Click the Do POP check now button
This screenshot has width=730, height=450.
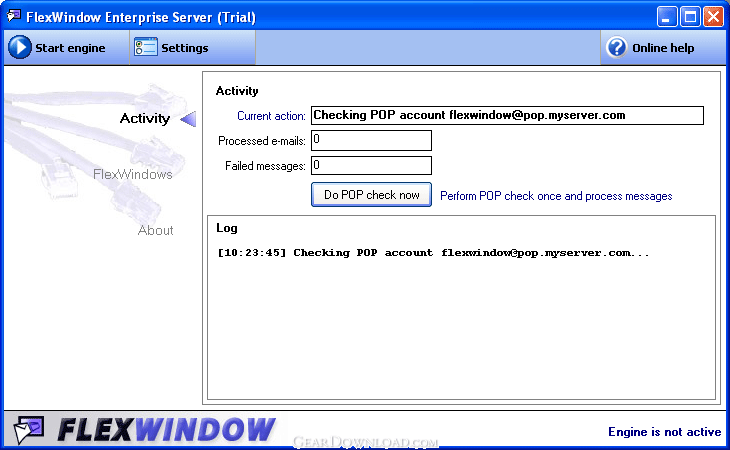pyautogui.click(x=371, y=195)
